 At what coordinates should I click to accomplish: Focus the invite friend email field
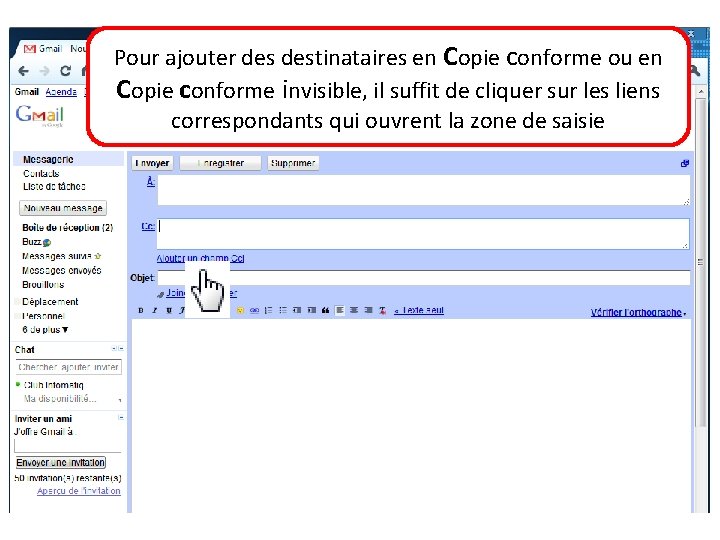(68, 446)
